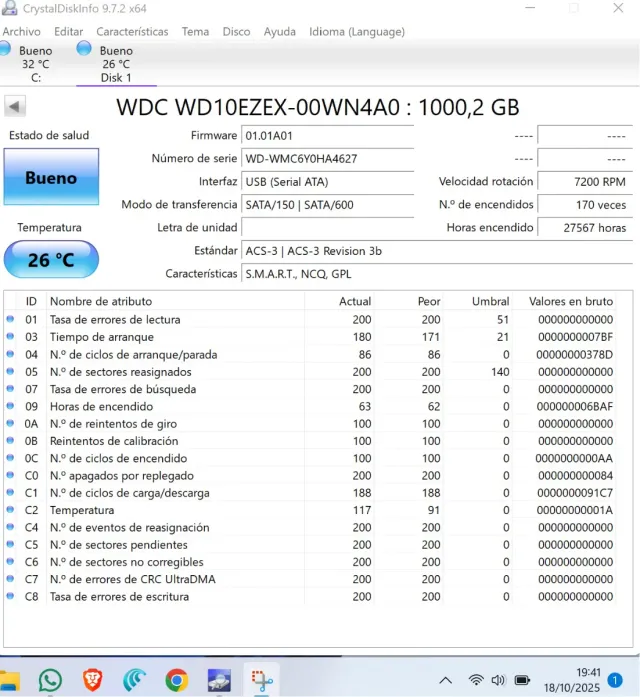Click the Wi-Fi icon in system tray

coord(476,680)
